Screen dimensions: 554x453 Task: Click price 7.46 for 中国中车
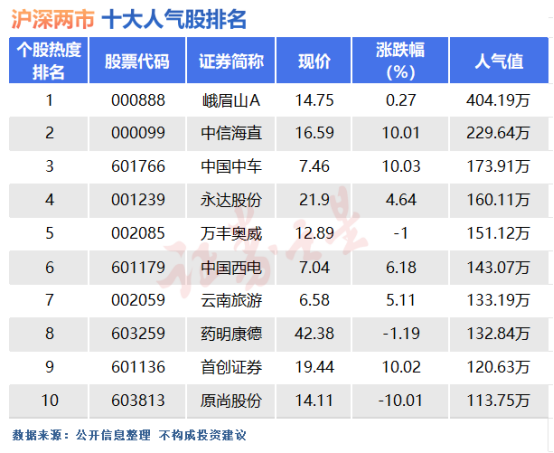[314, 166]
